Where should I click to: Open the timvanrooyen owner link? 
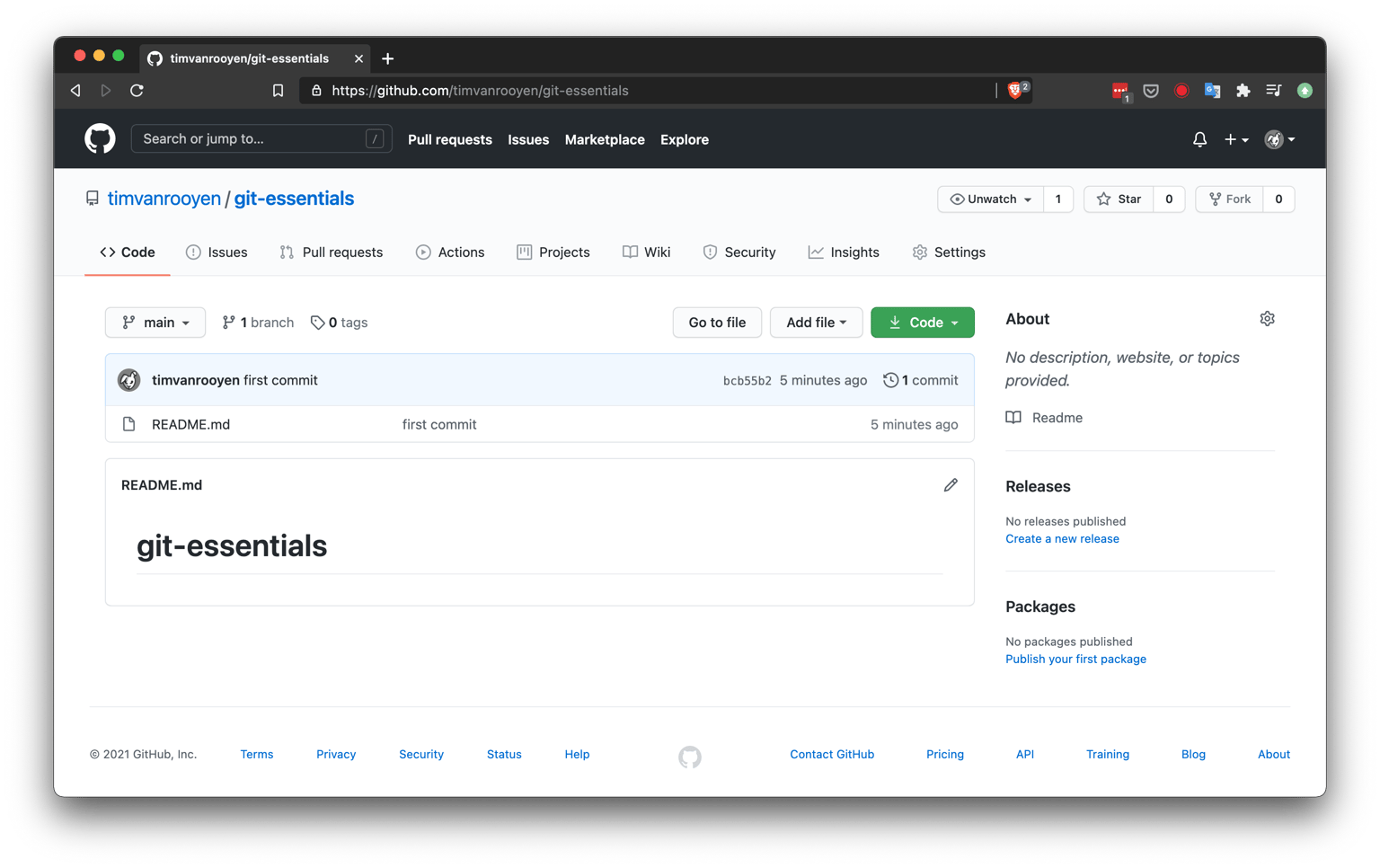[x=164, y=199]
